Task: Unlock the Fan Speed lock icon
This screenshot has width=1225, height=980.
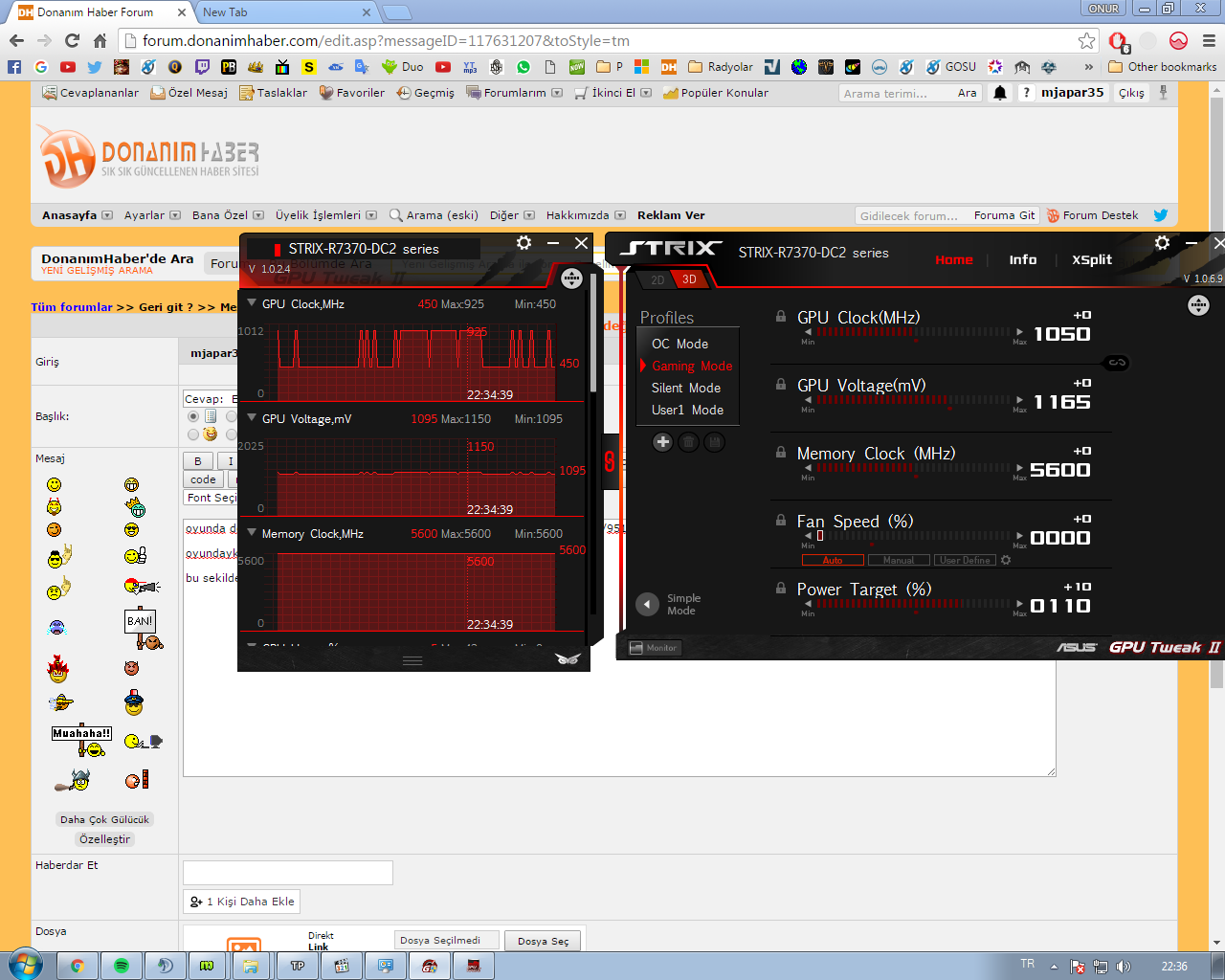Action: (781, 520)
